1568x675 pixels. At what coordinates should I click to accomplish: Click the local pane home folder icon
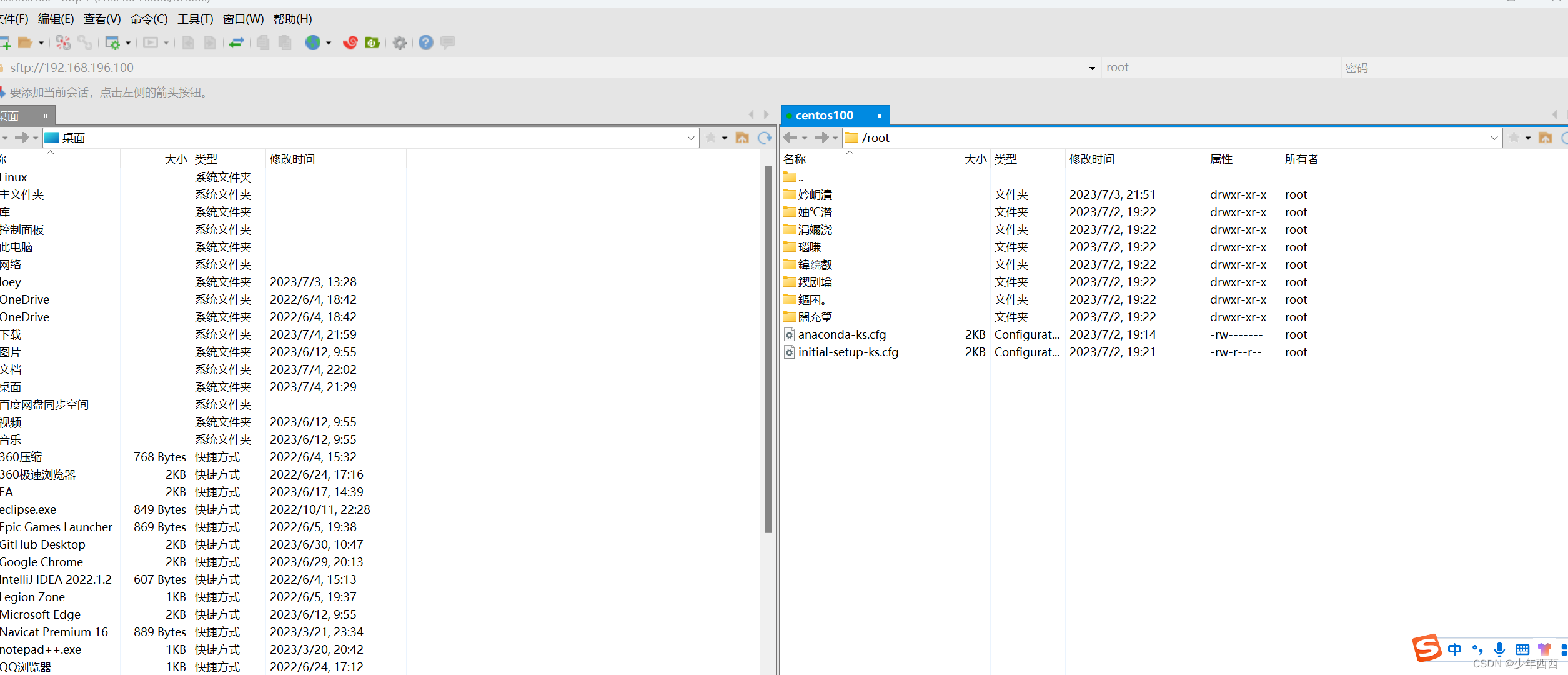(742, 137)
